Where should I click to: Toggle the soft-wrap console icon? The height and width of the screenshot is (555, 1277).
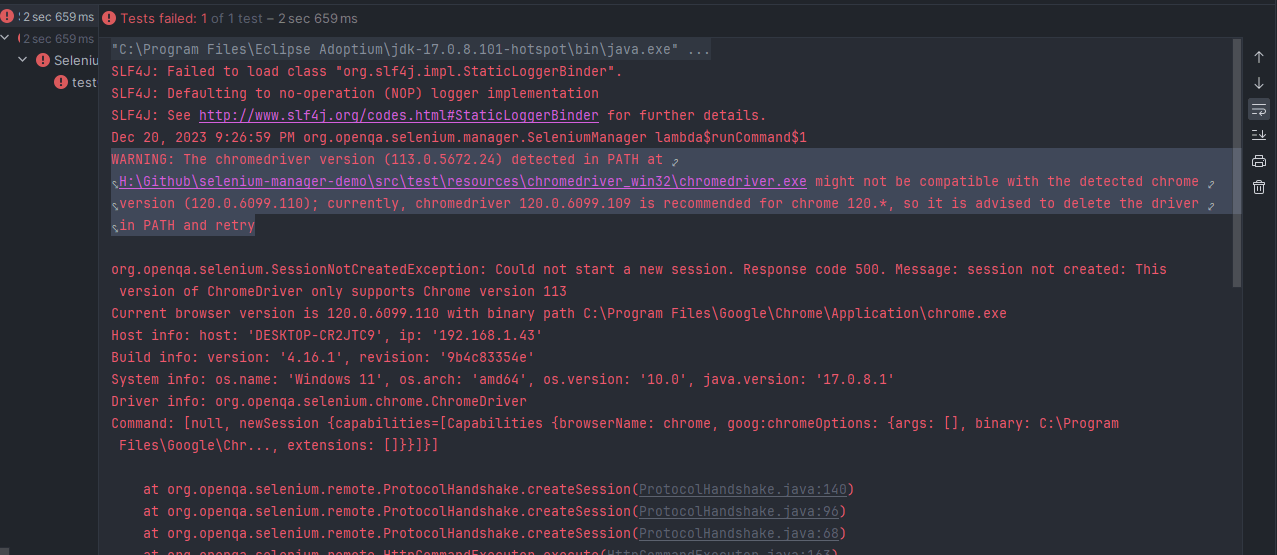click(x=1259, y=109)
